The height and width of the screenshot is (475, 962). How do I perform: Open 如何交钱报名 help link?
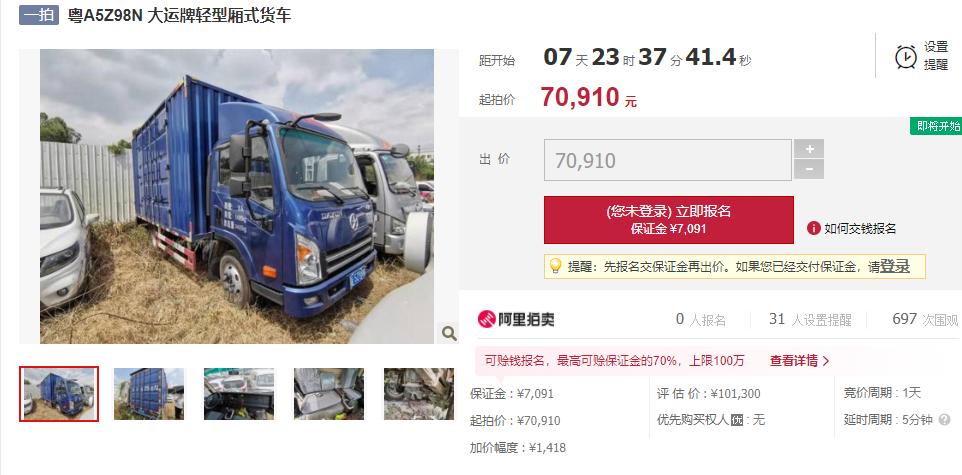pyautogui.click(x=860, y=229)
